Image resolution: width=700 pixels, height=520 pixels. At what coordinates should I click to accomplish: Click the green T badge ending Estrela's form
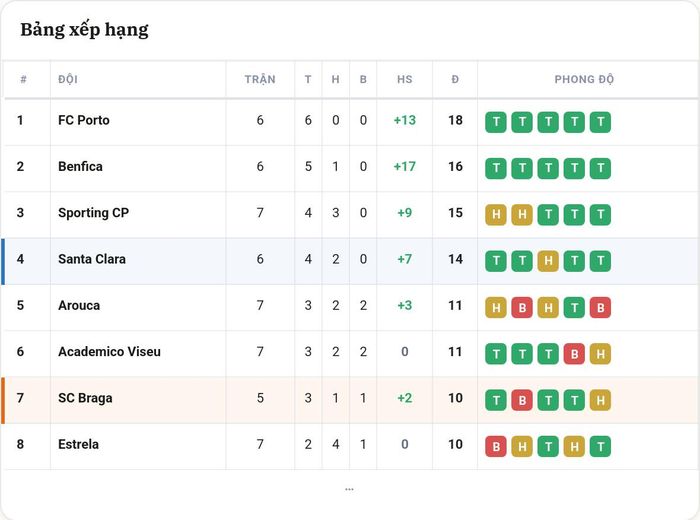[x=600, y=447]
